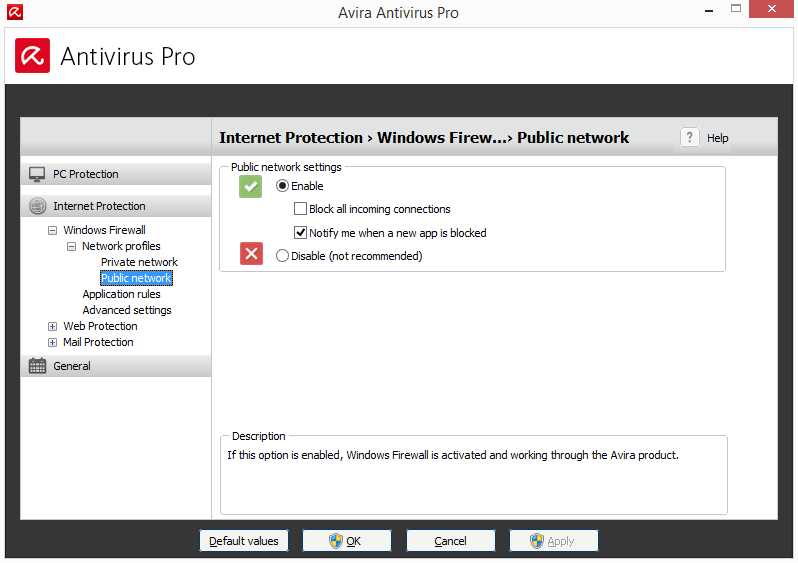Screen dimensions: 798x563
Task: Click the Avira logo in header
Action: pyautogui.click(x=33, y=56)
